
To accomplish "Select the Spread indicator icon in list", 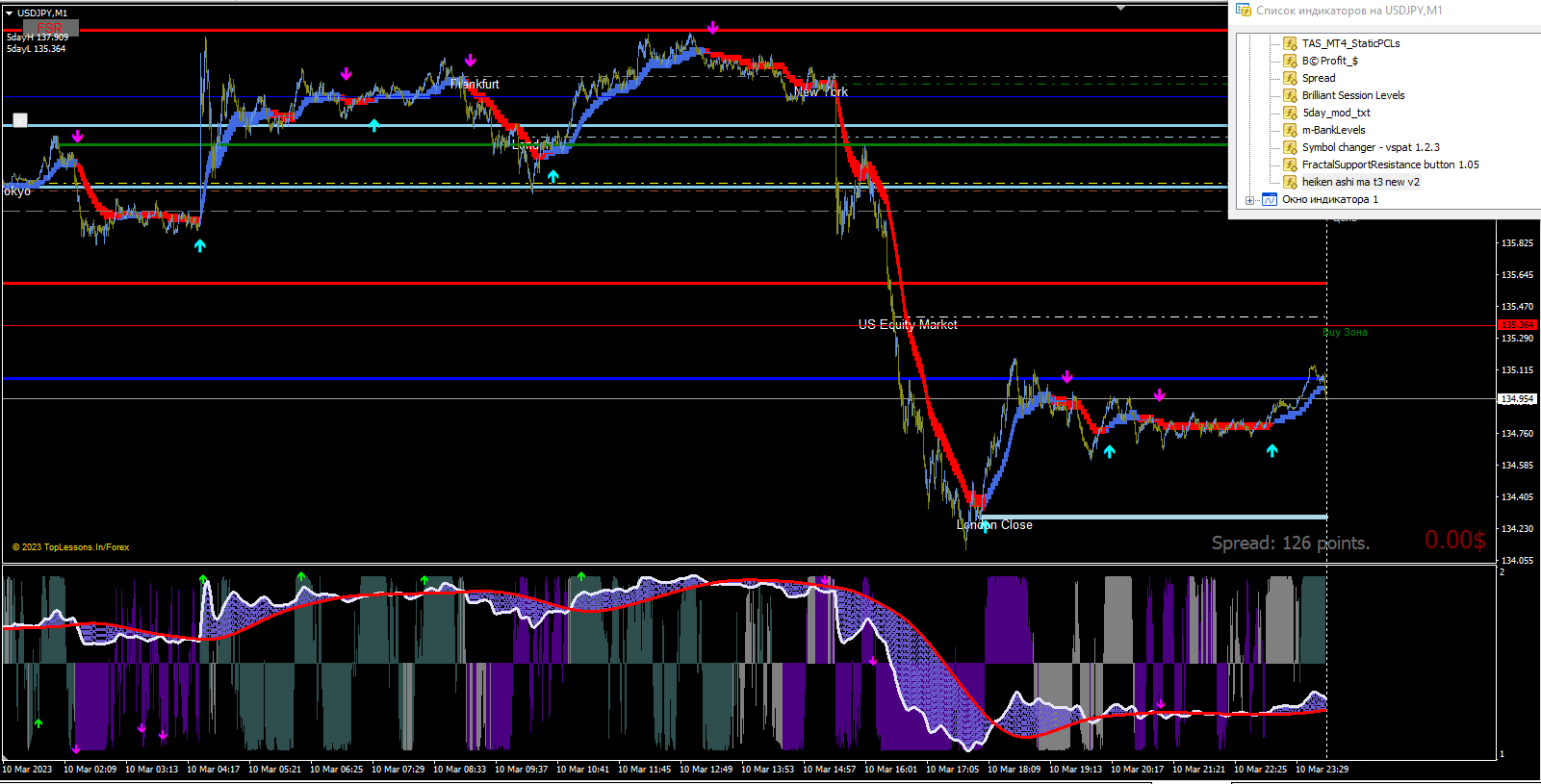I will [x=1291, y=78].
